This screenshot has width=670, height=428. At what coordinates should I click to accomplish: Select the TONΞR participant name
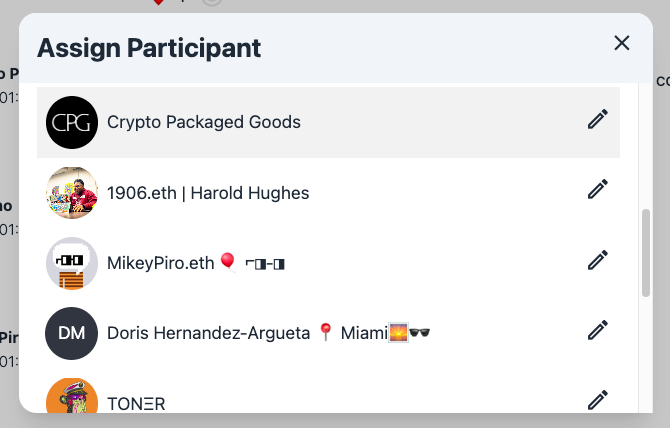(136, 404)
